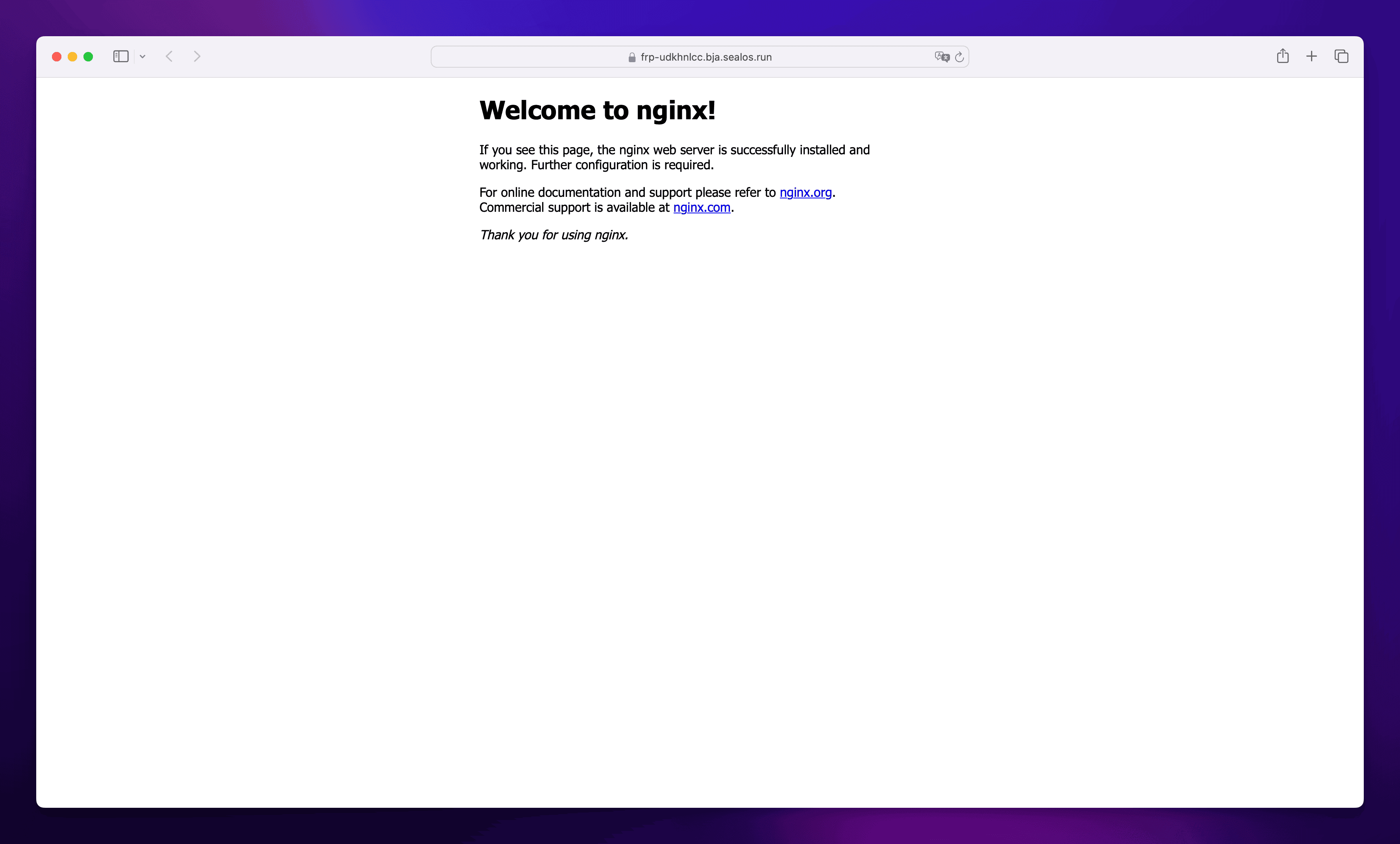Viewport: 1400px width, 844px height.
Task: Click the 'Welcome to nginx!' heading
Action: 597,110
